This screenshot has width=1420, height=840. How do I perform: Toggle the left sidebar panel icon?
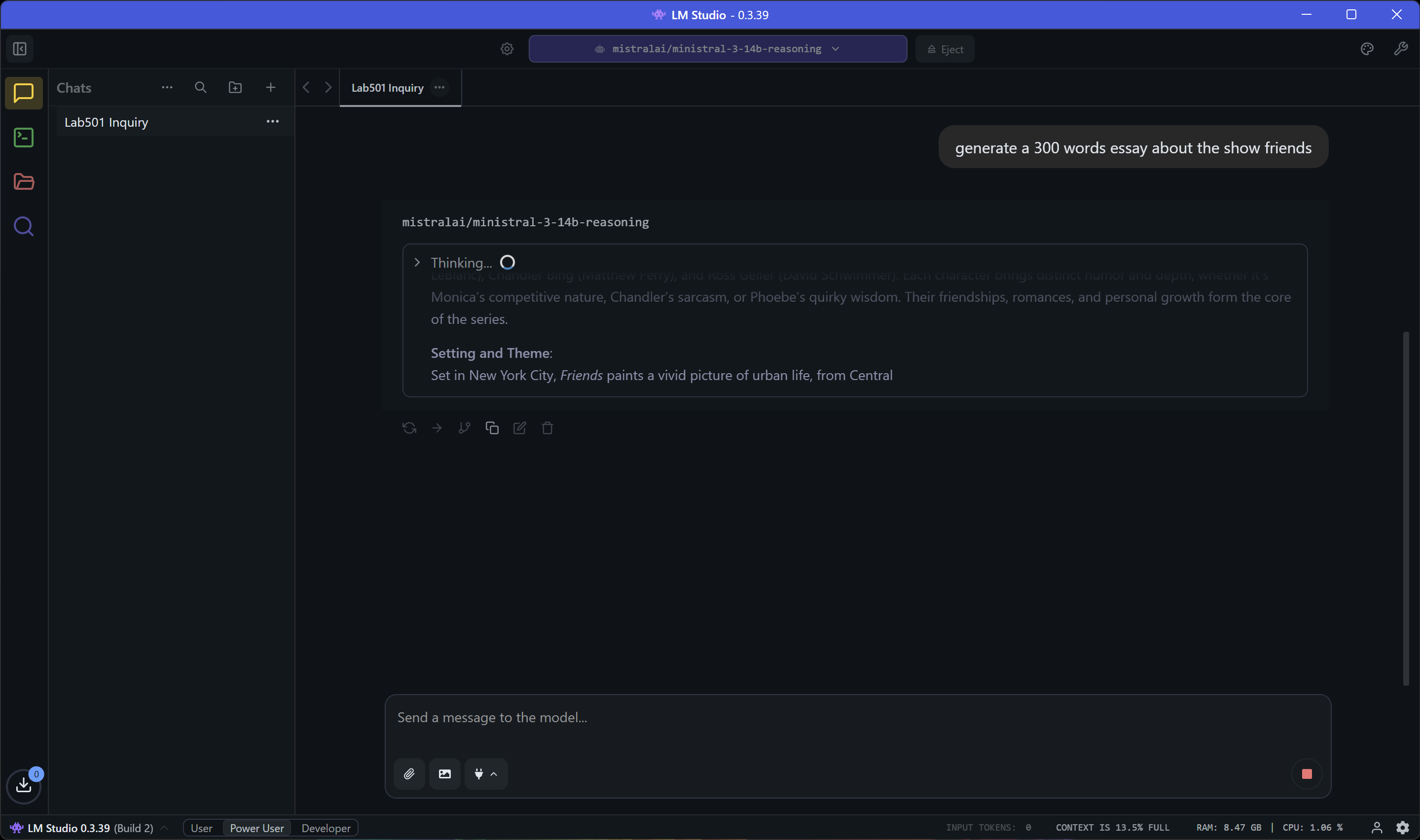pyautogui.click(x=20, y=49)
